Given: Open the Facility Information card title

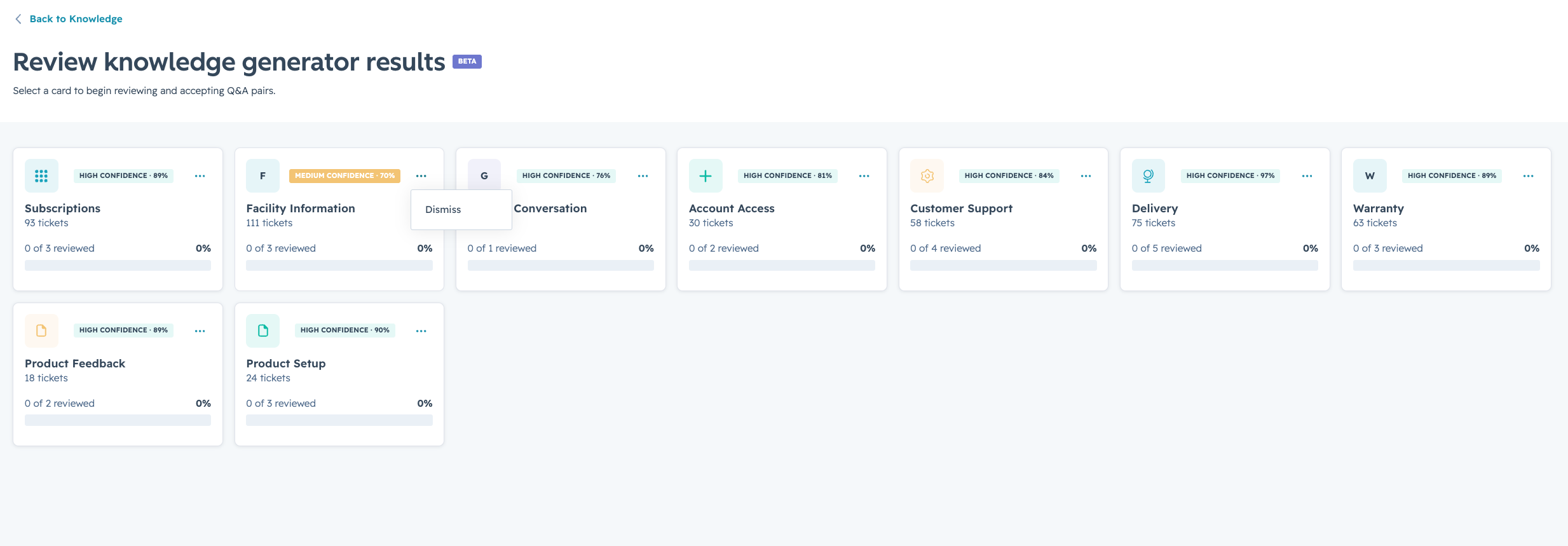Looking at the screenshot, I should pos(301,208).
